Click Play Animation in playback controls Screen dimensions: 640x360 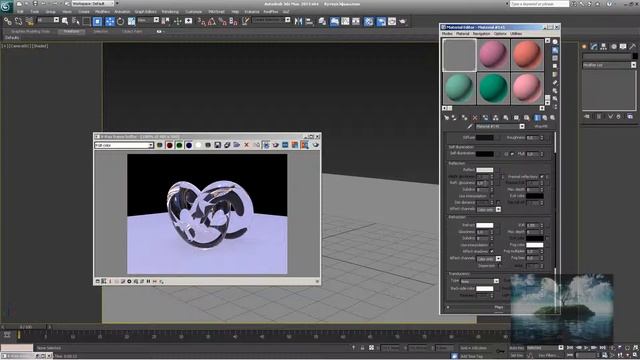coord(586,348)
